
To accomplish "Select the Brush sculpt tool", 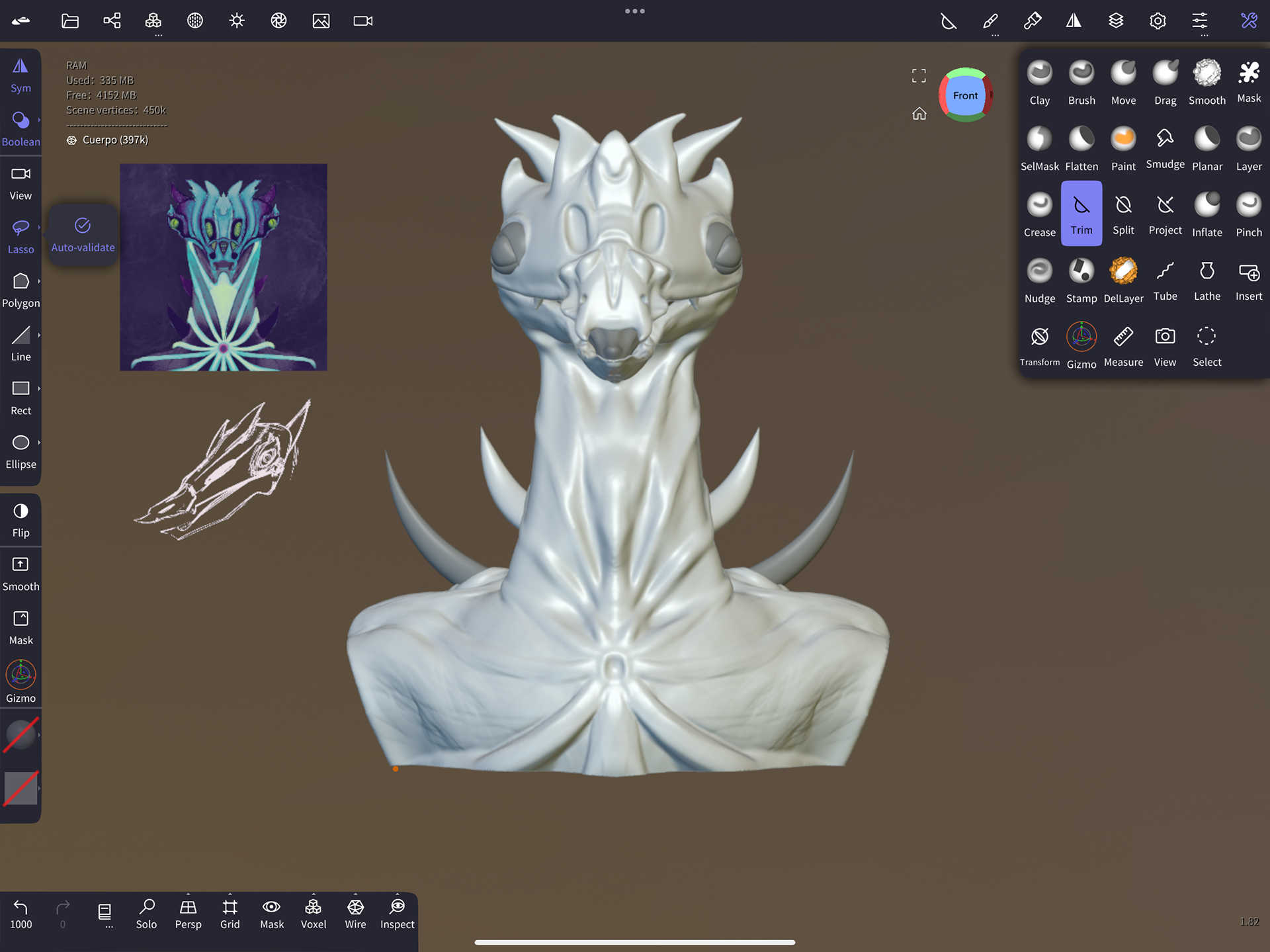I will click(x=1081, y=82).
